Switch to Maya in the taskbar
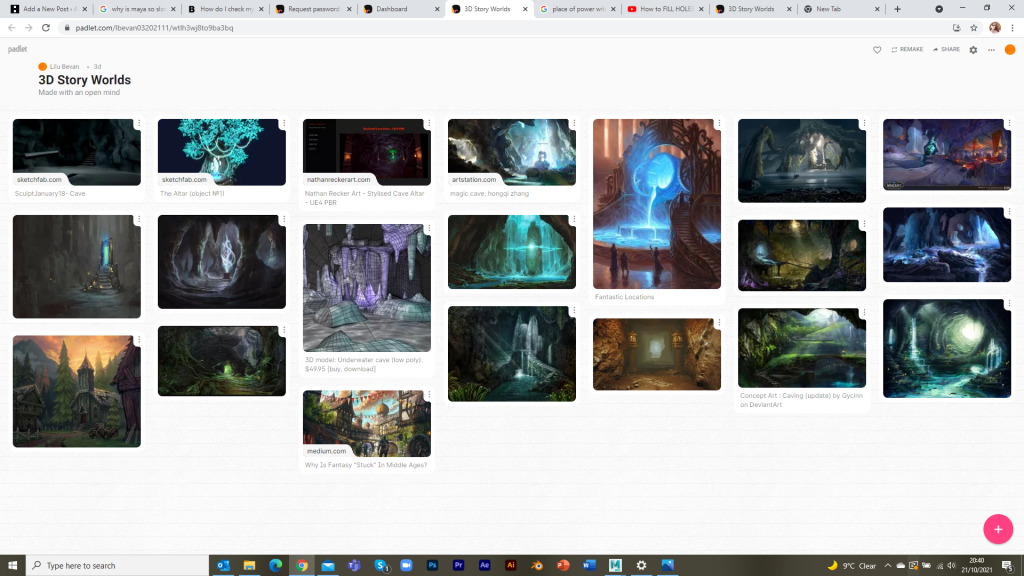Image resolution: width=1024 pixels, height=576 pixels. click(x=615, y=566)
